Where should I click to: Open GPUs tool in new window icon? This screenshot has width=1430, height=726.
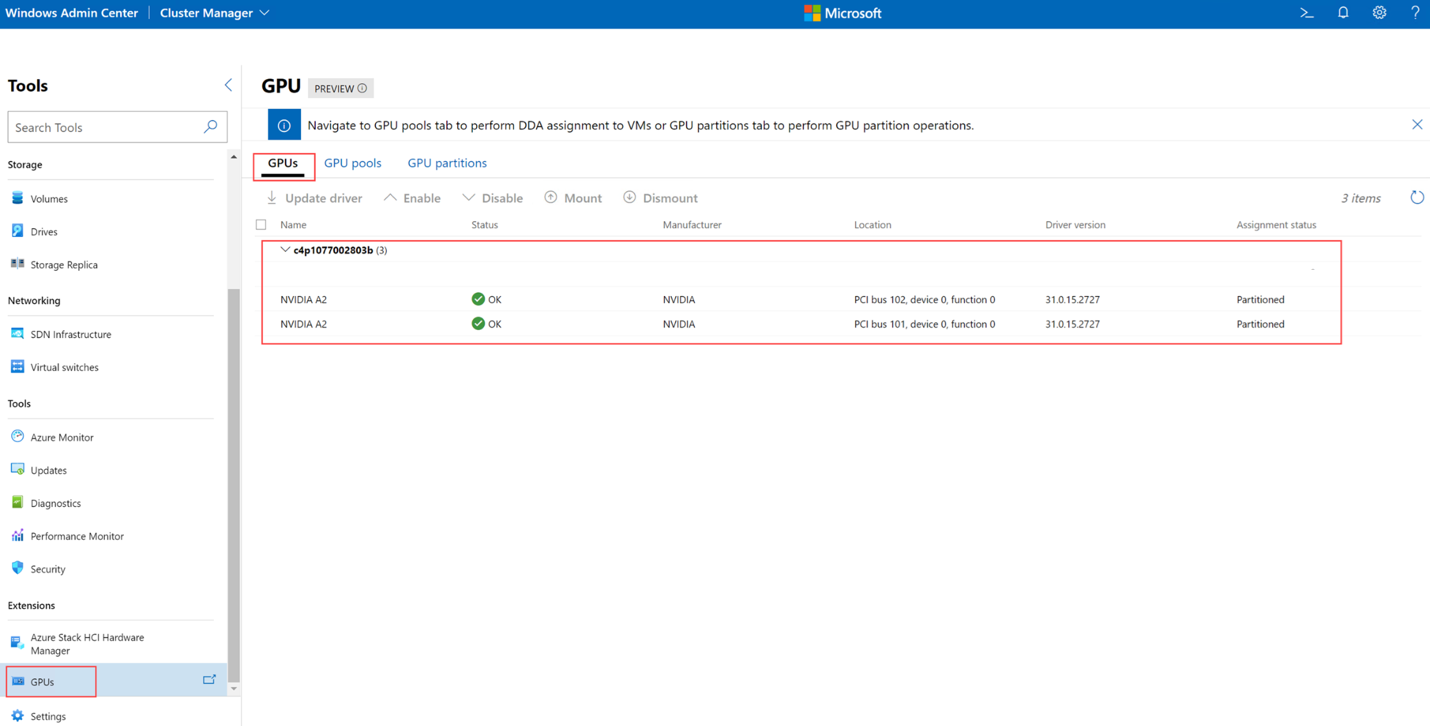click(209, 680)
